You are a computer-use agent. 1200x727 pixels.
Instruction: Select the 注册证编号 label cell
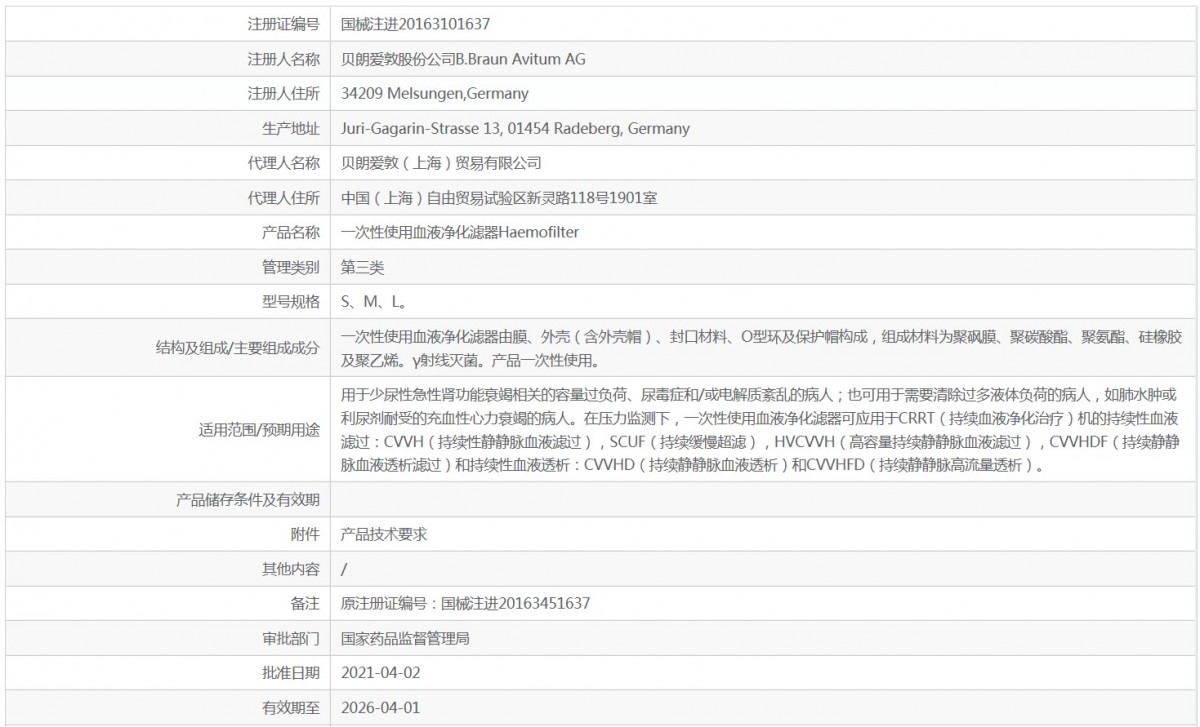[283, 24]
